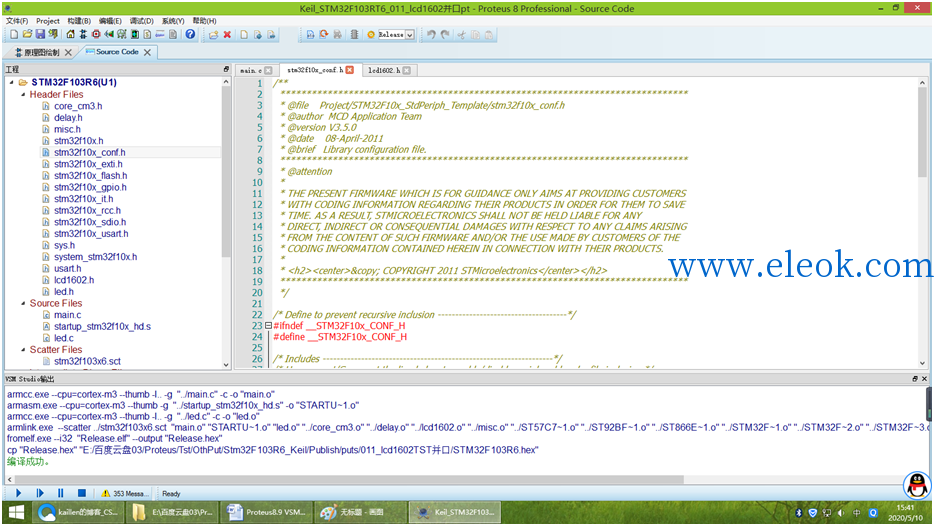Click the Step simulation button
Screen dimensions: 934x527
[x=39, y=493]
